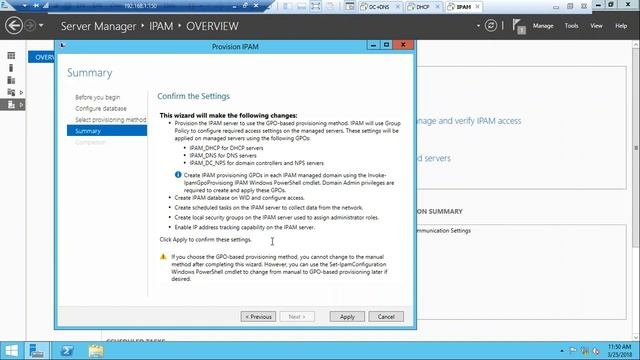
Task: Click the fullscreen icon in top toolbar
Action: click(316, 6)
